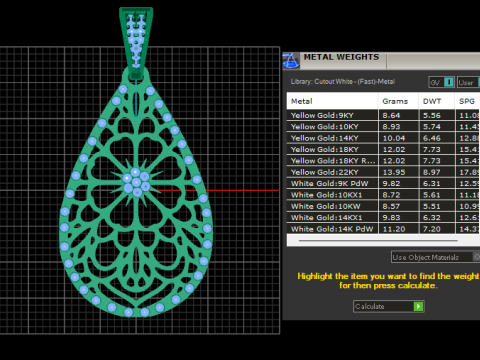This screenshot has height=360, width=480.
Task: Sort by the Grams column header
Action: tap(398, 101)
